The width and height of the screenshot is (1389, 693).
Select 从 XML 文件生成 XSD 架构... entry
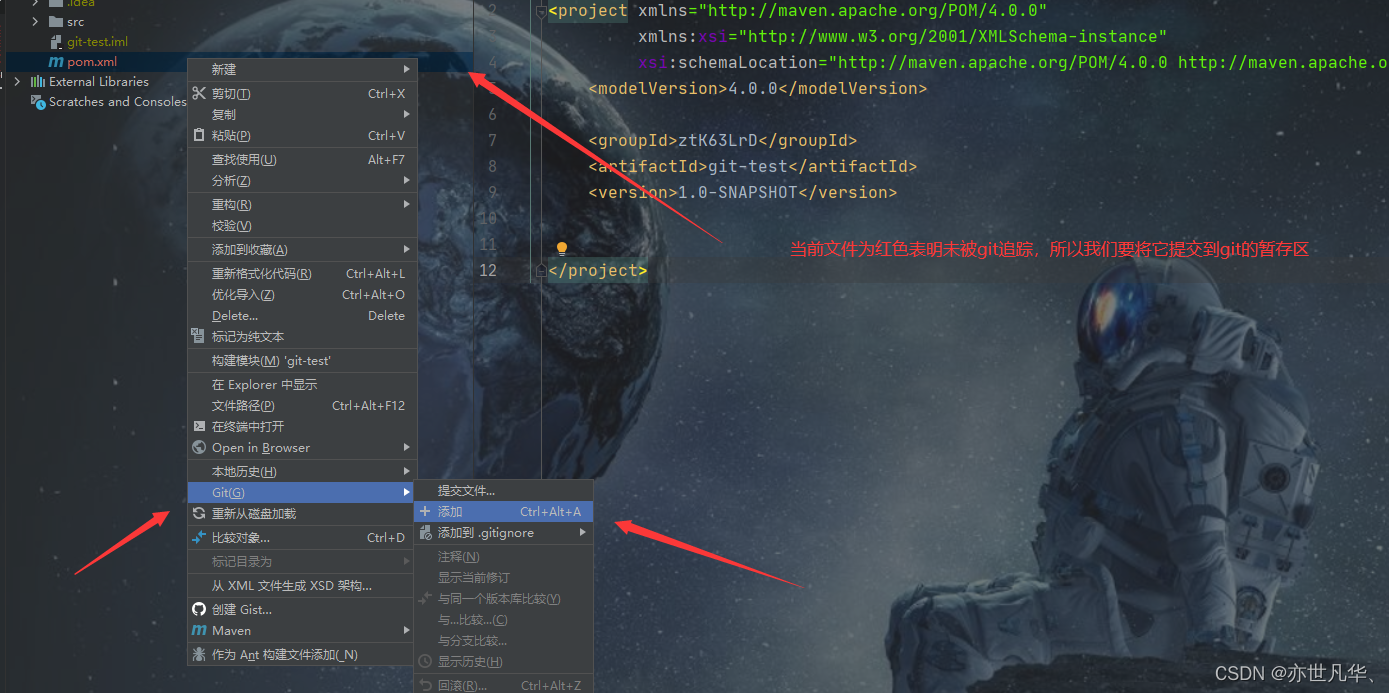click(x=302, y=585)
